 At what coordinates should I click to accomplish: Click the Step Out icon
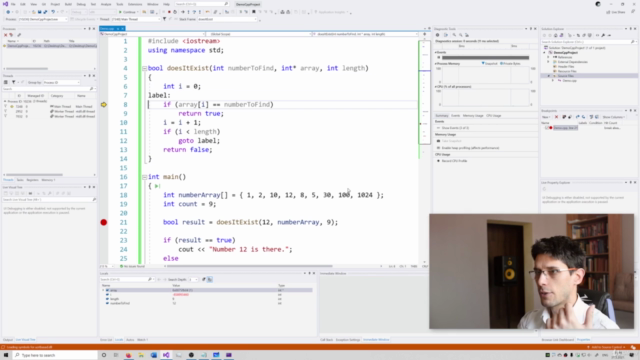pos(200,12)
